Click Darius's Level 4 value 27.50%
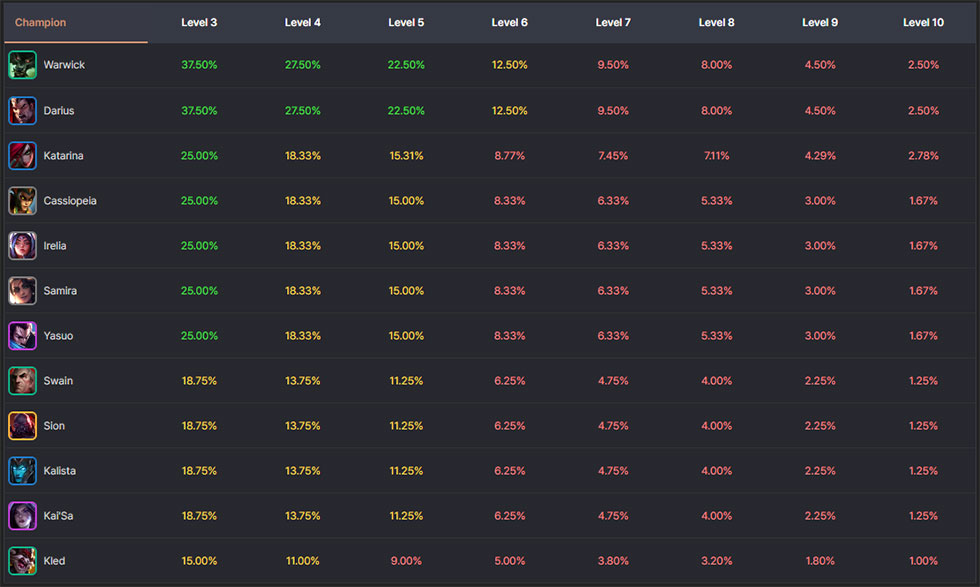 point(302,111)
